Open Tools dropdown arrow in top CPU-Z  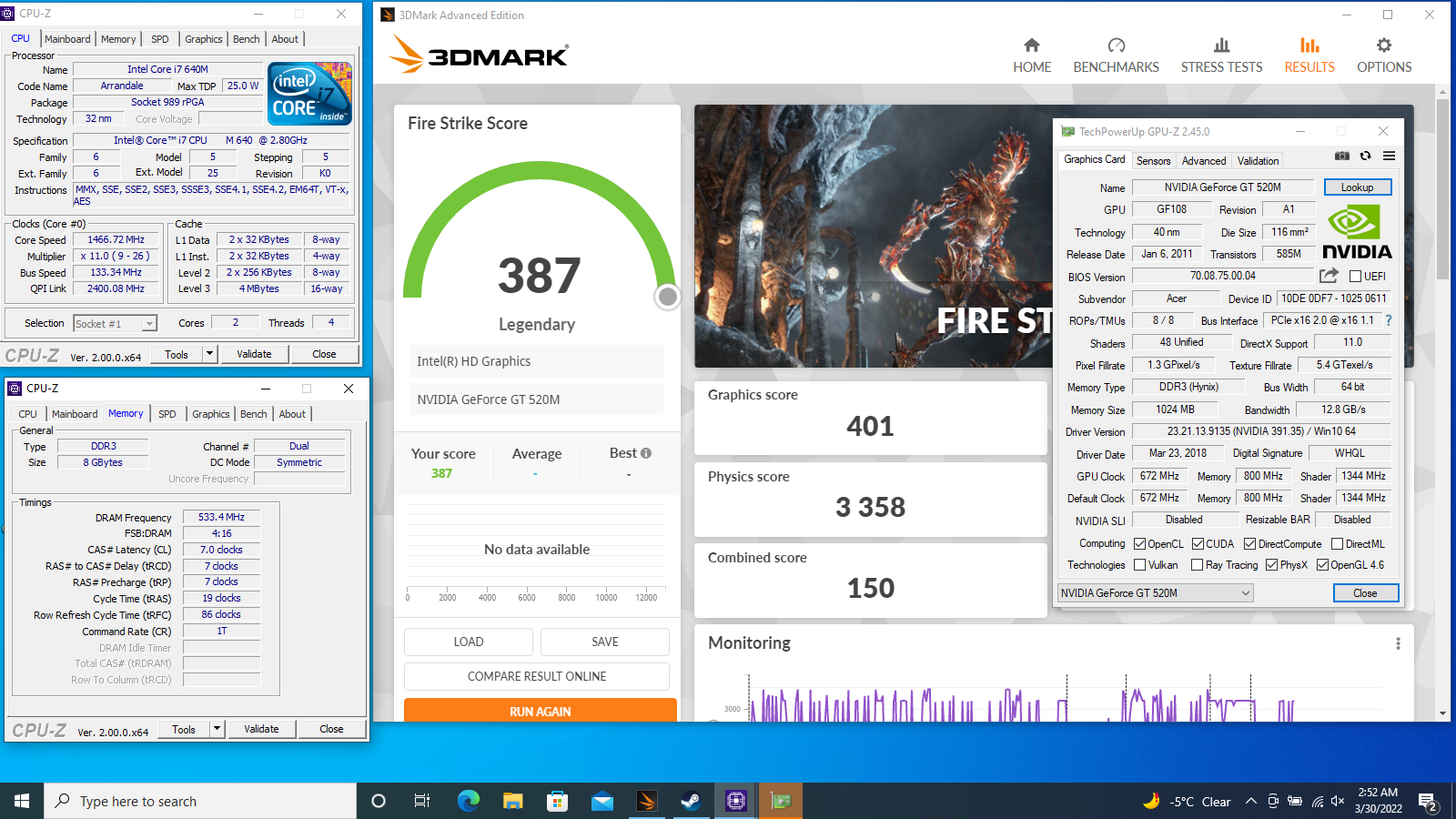tap(210, 354)
